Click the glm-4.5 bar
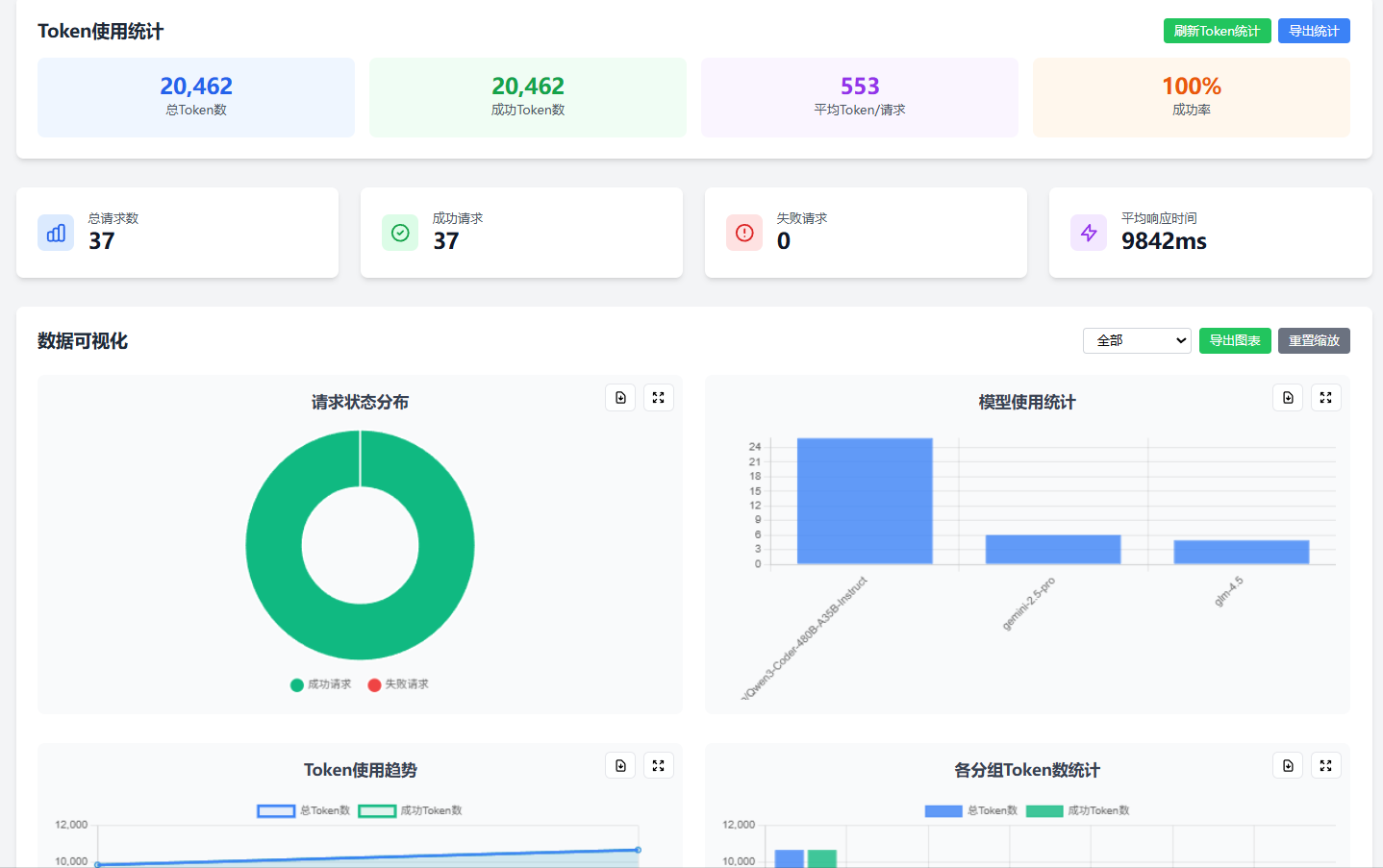This screenshot has width=1383, height=868. click(1242, 552)
